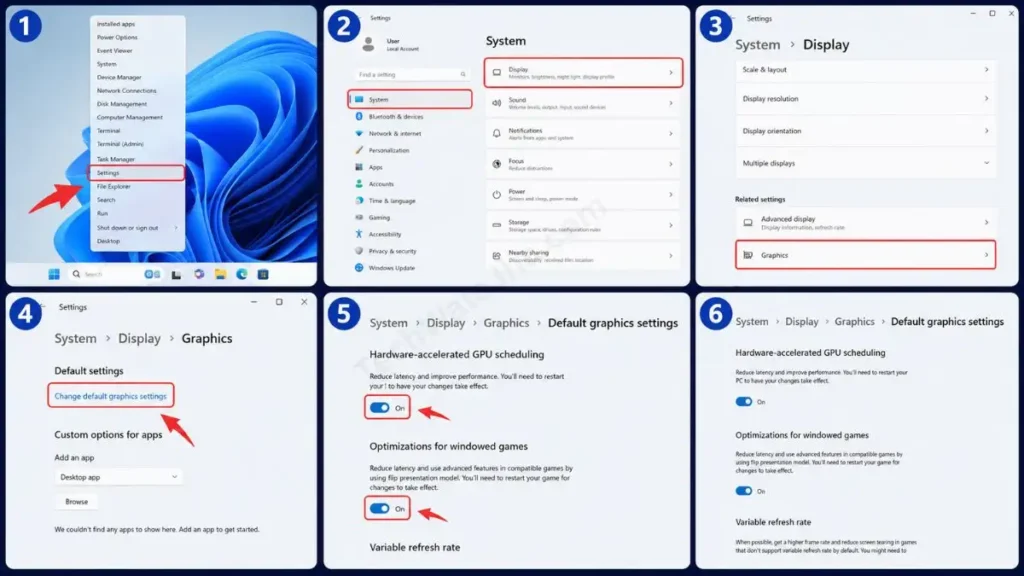Choose Task Manager from the context menu
The width and height of the screenshot is (1024, 576).
point(116,159)
